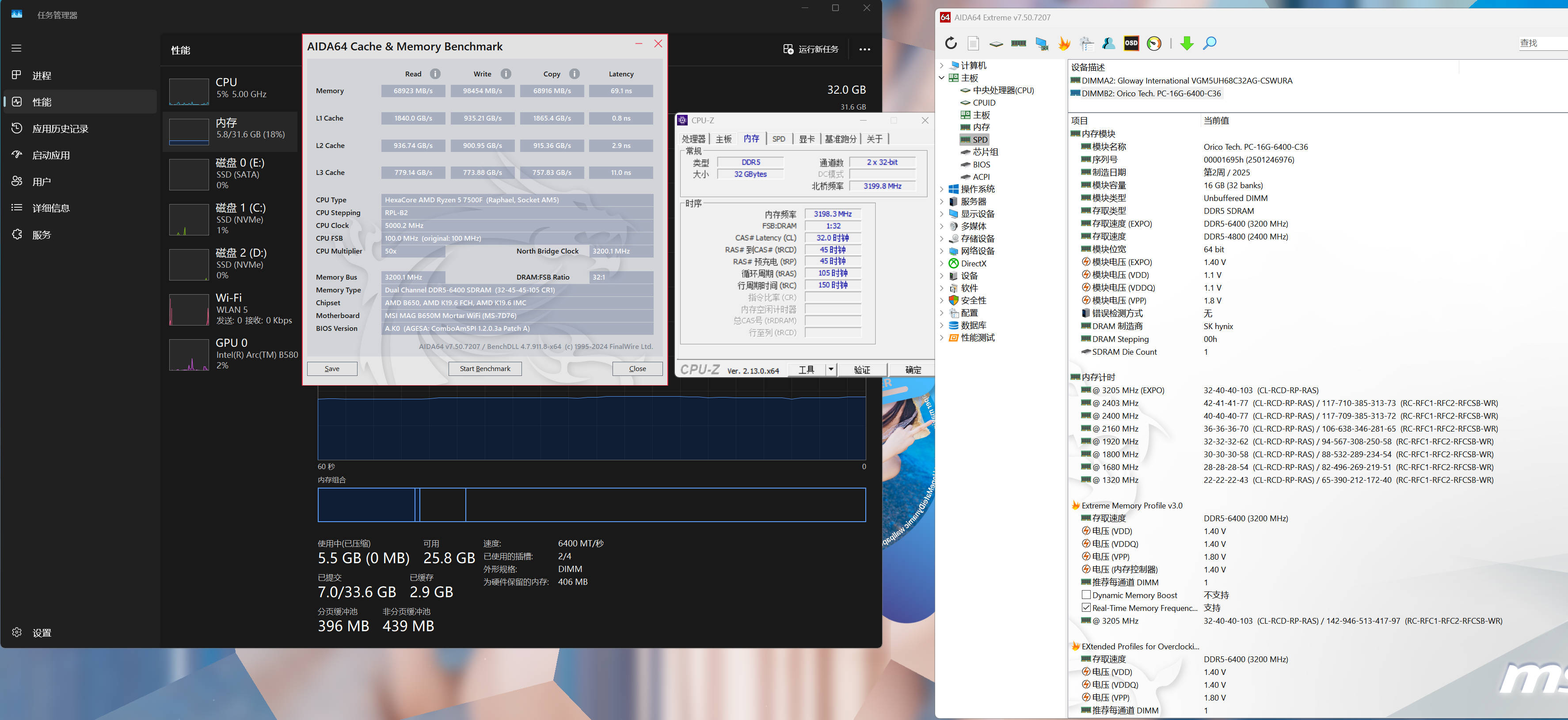This screenshot has width=1568, height=720.
Task: Toggle the Dynamic Memory Boost checkbox
Action: [1086, 595]
